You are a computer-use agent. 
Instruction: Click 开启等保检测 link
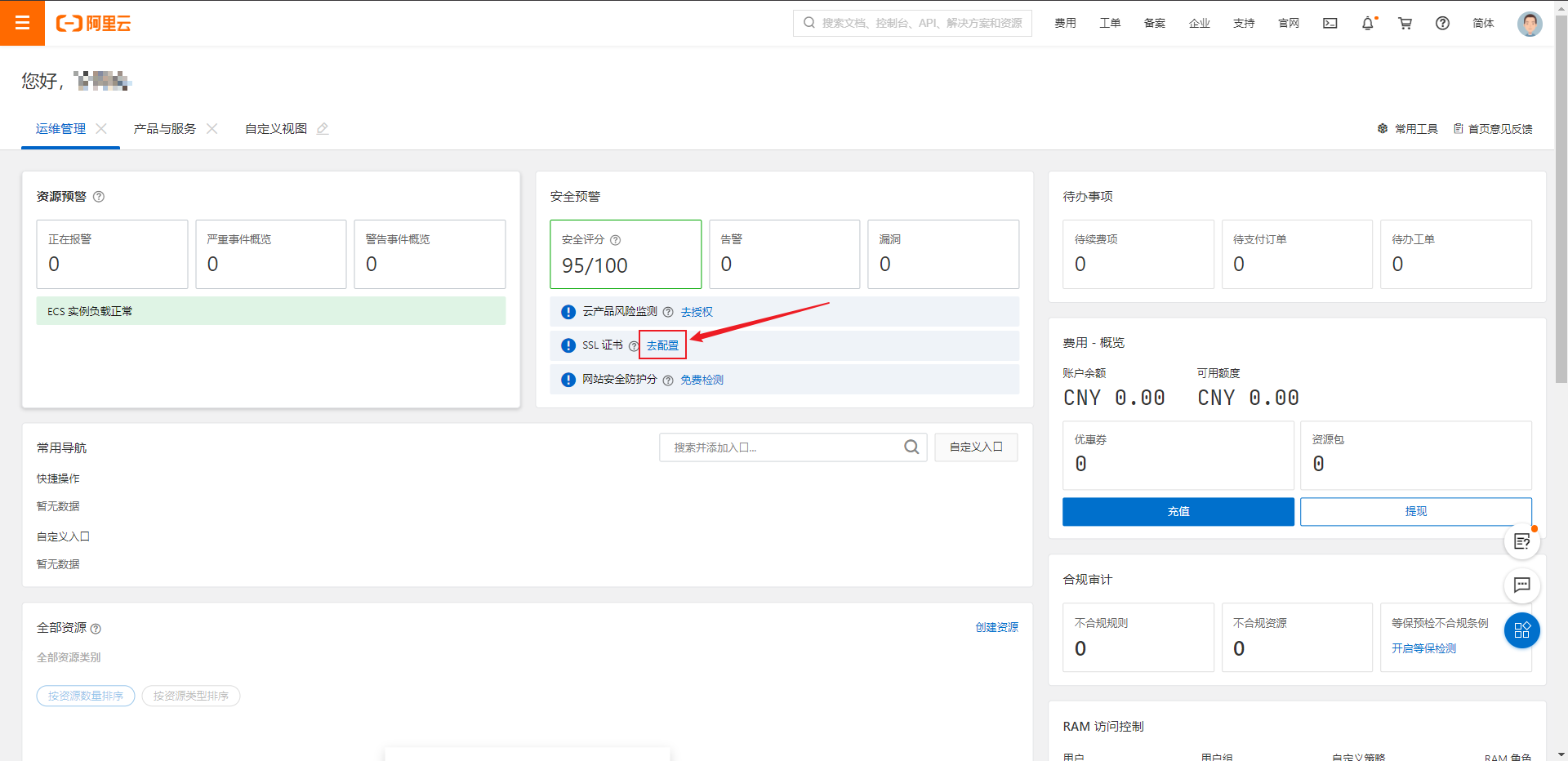[1423, 648]
